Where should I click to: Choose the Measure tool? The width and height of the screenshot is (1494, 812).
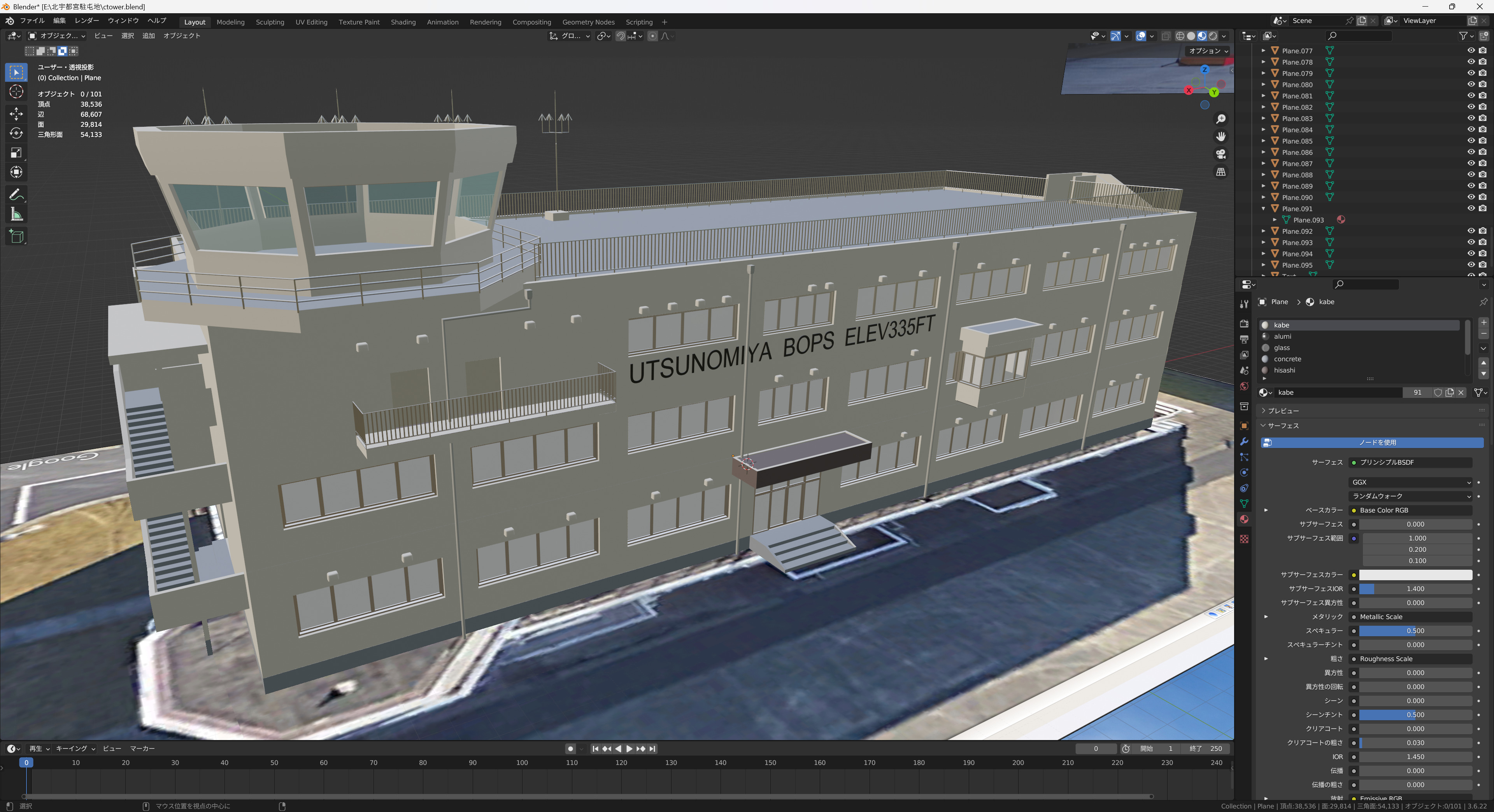16,215
